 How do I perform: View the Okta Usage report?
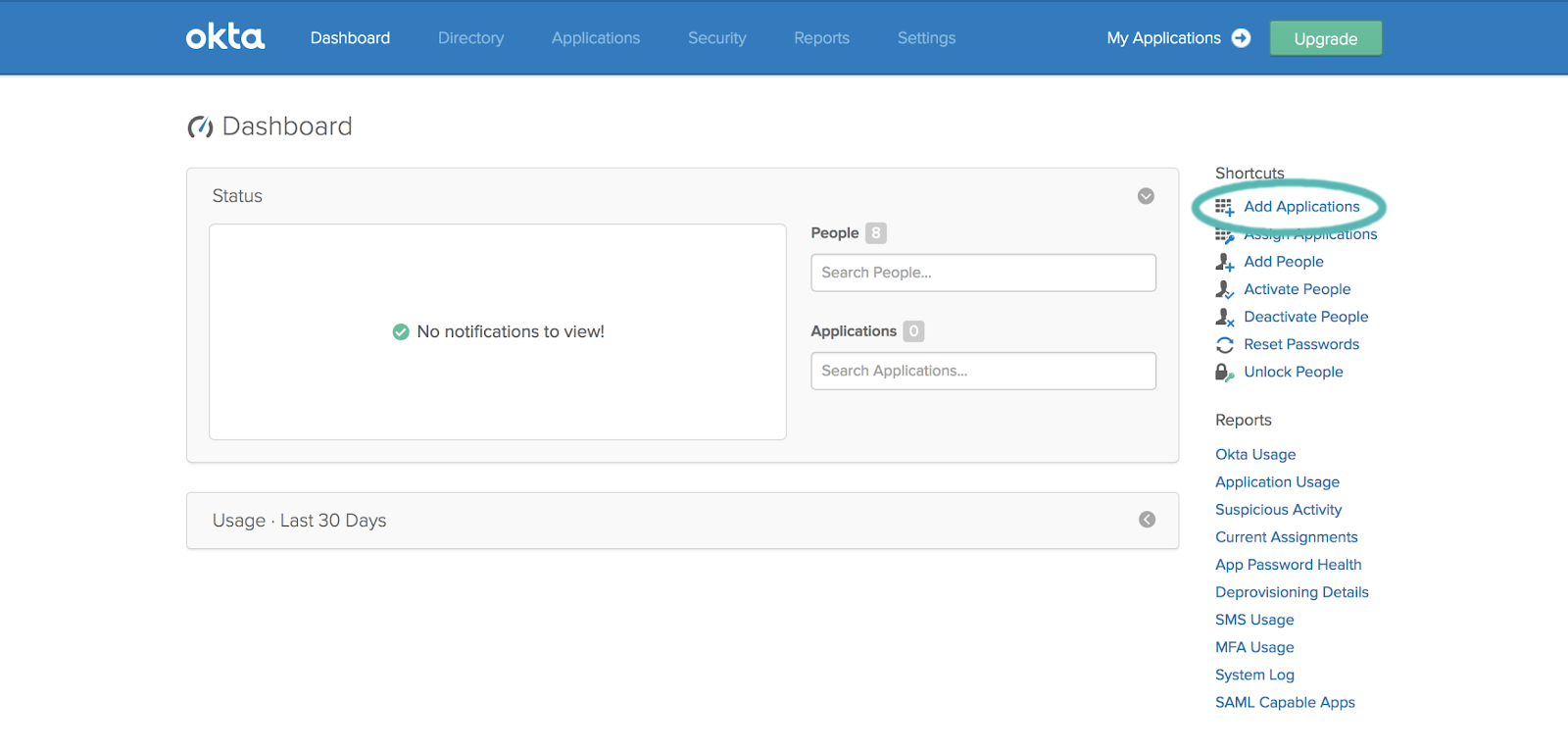[x=1255, y=454]
